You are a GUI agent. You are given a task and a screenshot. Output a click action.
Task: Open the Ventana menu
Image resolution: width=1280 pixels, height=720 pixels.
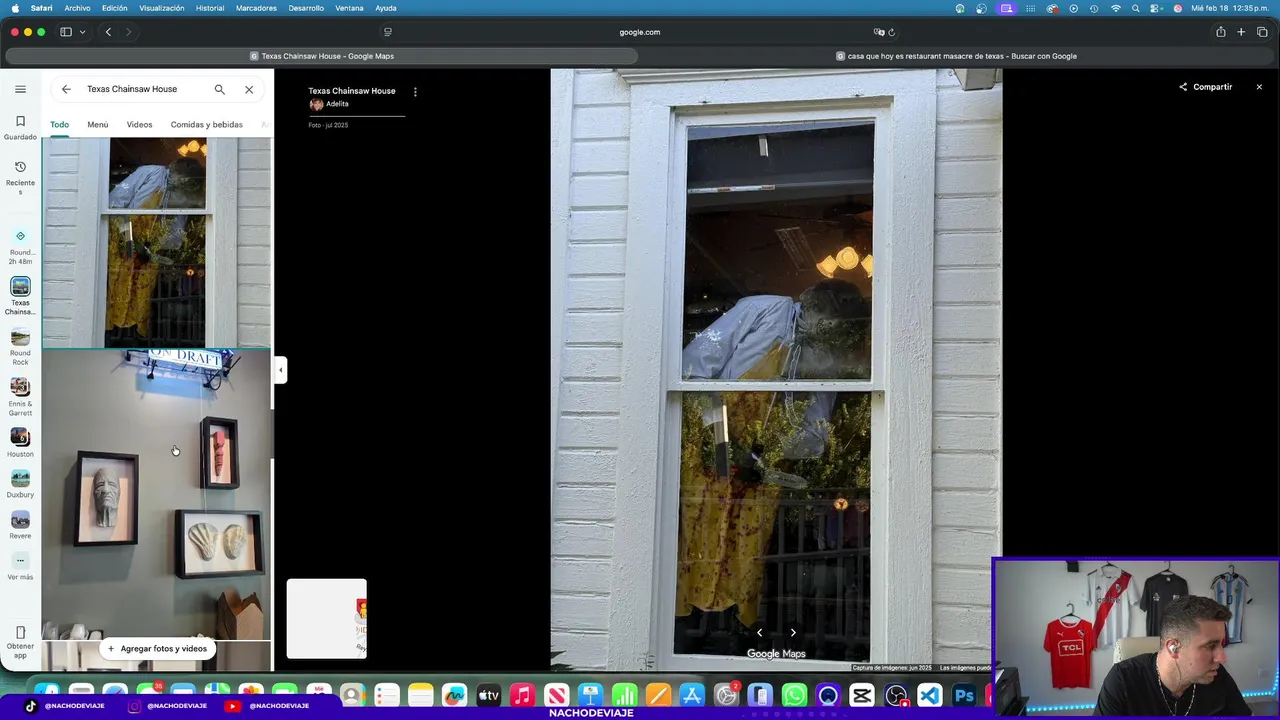pyautogui.click(x=349, y=8)
